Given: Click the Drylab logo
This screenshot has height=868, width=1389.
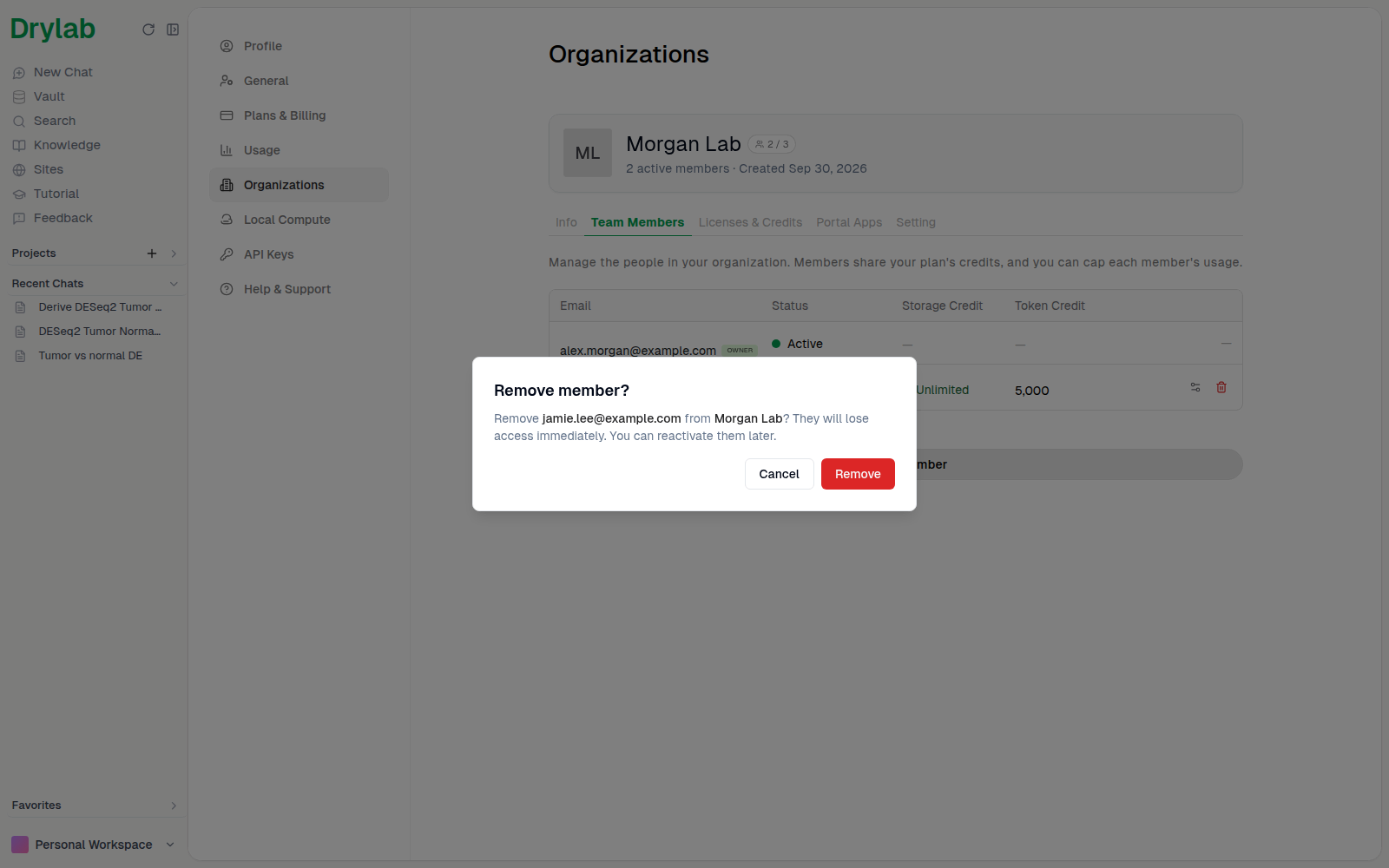Looking at the screenshot, I should click(53, 30).
